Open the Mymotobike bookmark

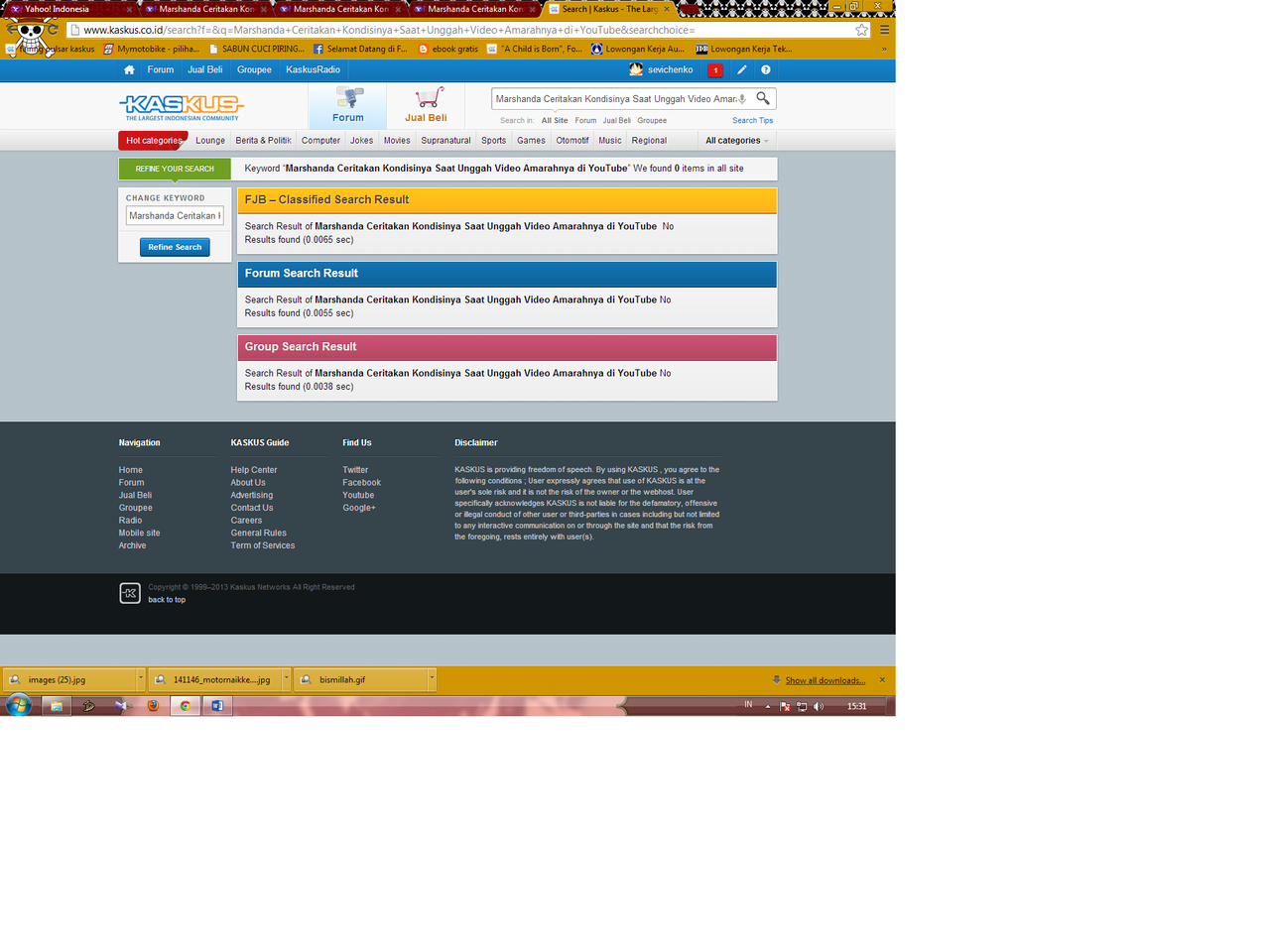[152, 49]
